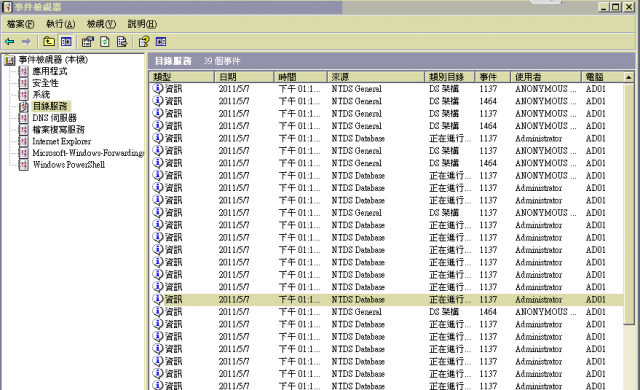Select the Internet Explorer log
This screenshot has width=640, height=390.
(x=62, y=142)
